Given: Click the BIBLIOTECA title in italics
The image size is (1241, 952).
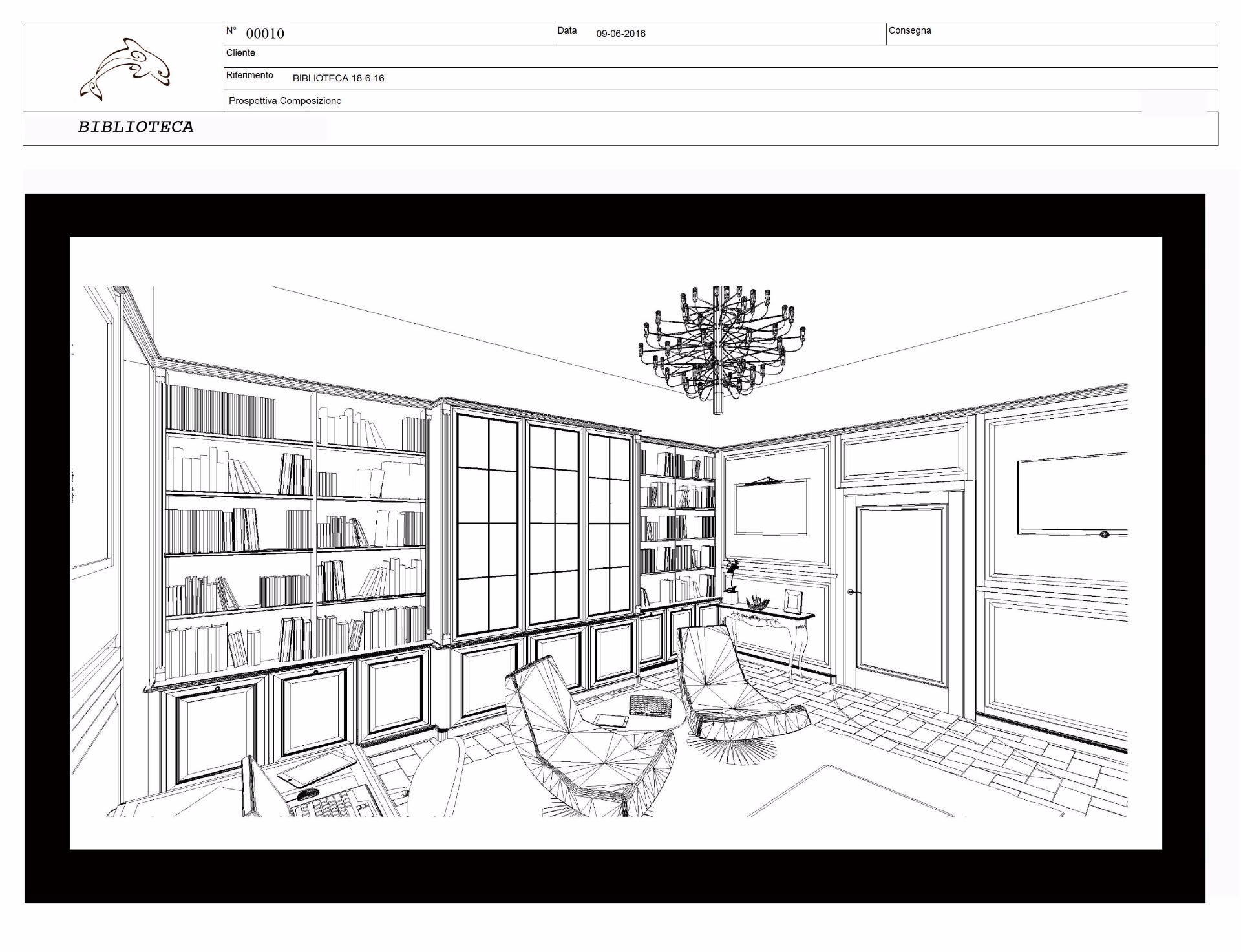Looking at the screenshot, I should [x=136, y=127].
